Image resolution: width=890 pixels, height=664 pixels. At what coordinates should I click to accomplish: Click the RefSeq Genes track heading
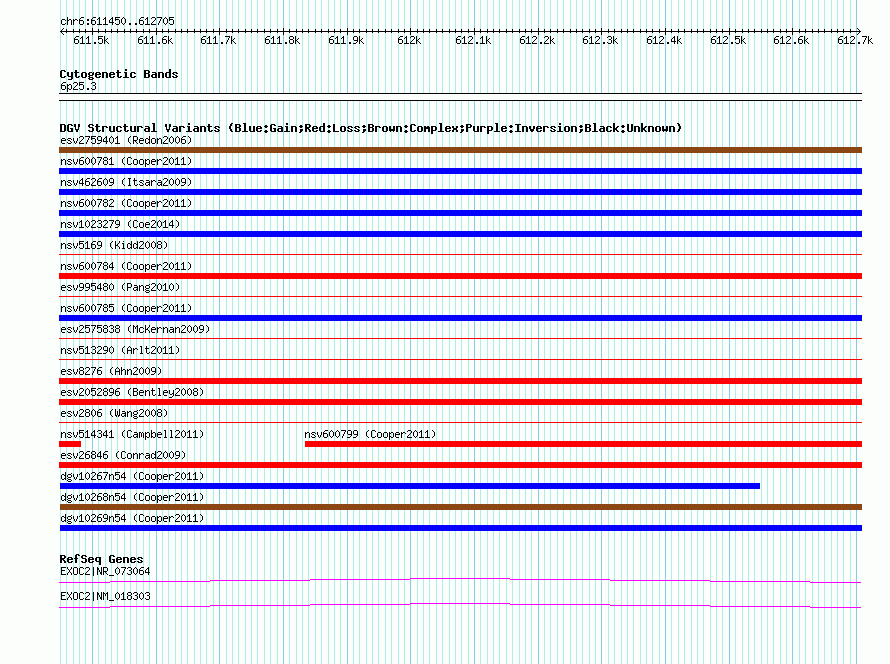click(x=101, y=559)
